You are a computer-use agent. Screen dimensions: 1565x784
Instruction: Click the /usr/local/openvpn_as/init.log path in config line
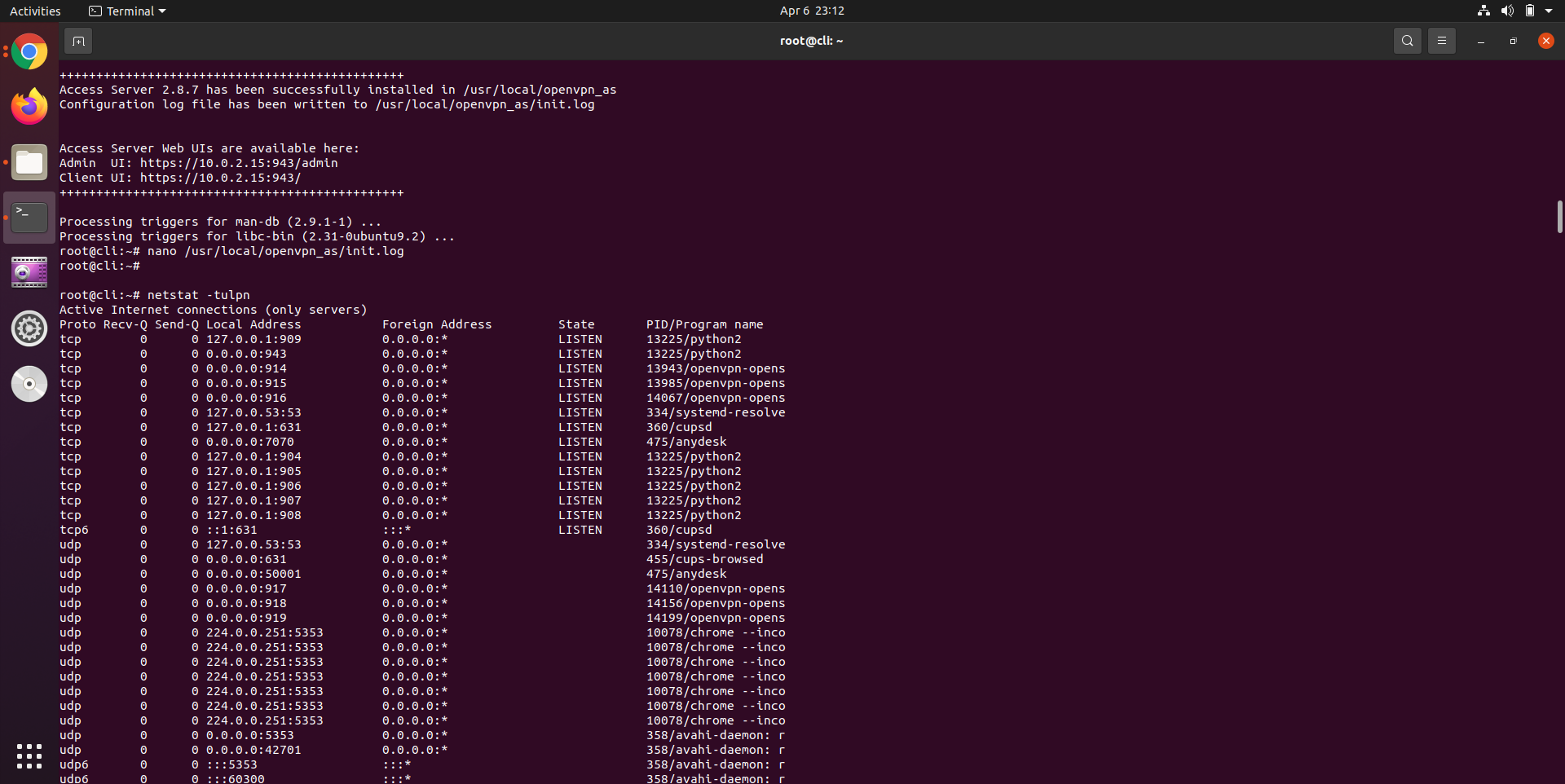485,104
